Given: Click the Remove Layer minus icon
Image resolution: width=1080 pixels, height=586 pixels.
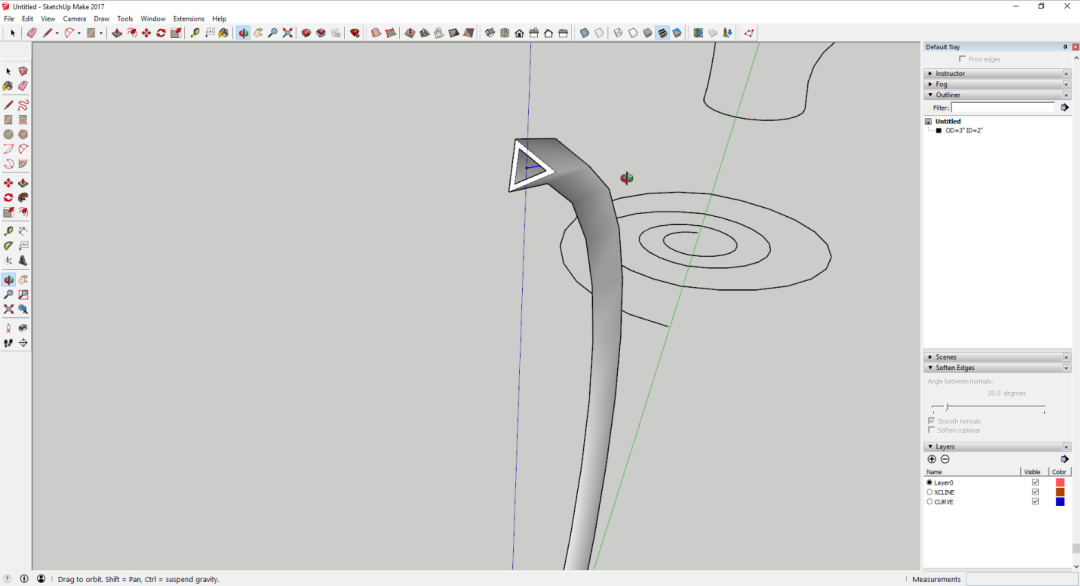Looking at the screenshot, I should pos(945,459).
